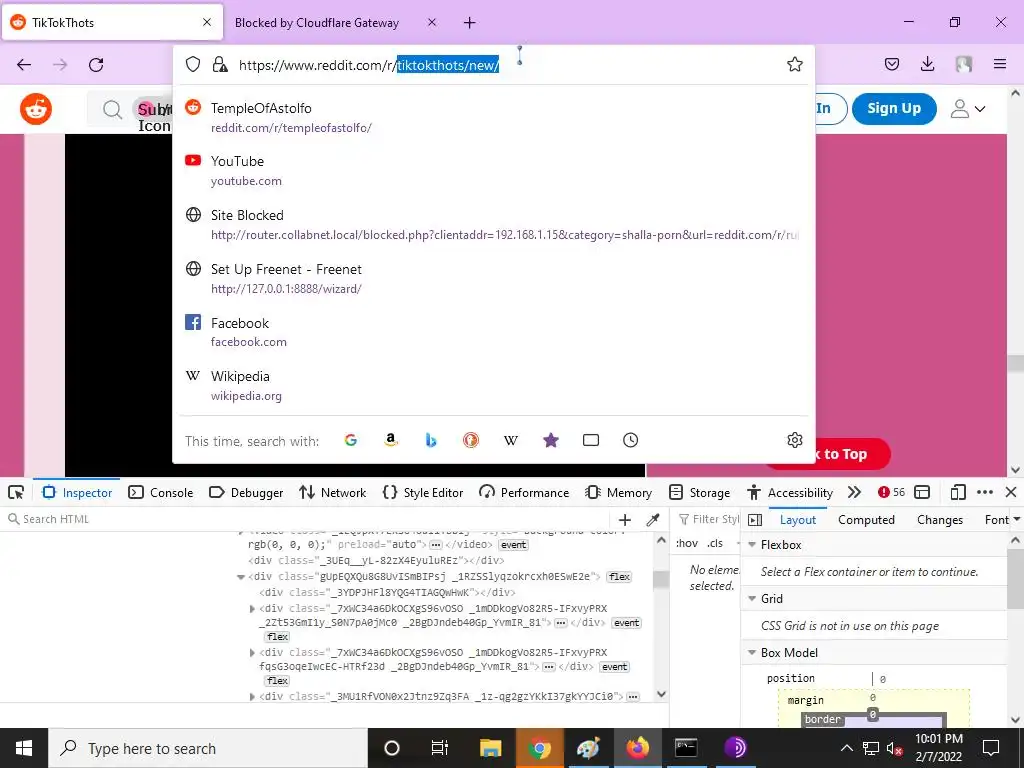Select iframe target icon in DevTools toolbar

[921, 492]
